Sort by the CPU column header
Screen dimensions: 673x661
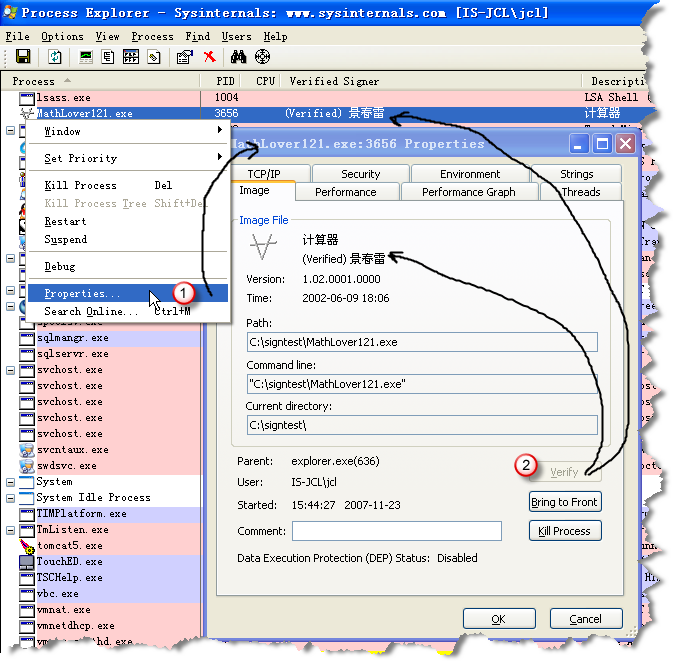[261, 81]
